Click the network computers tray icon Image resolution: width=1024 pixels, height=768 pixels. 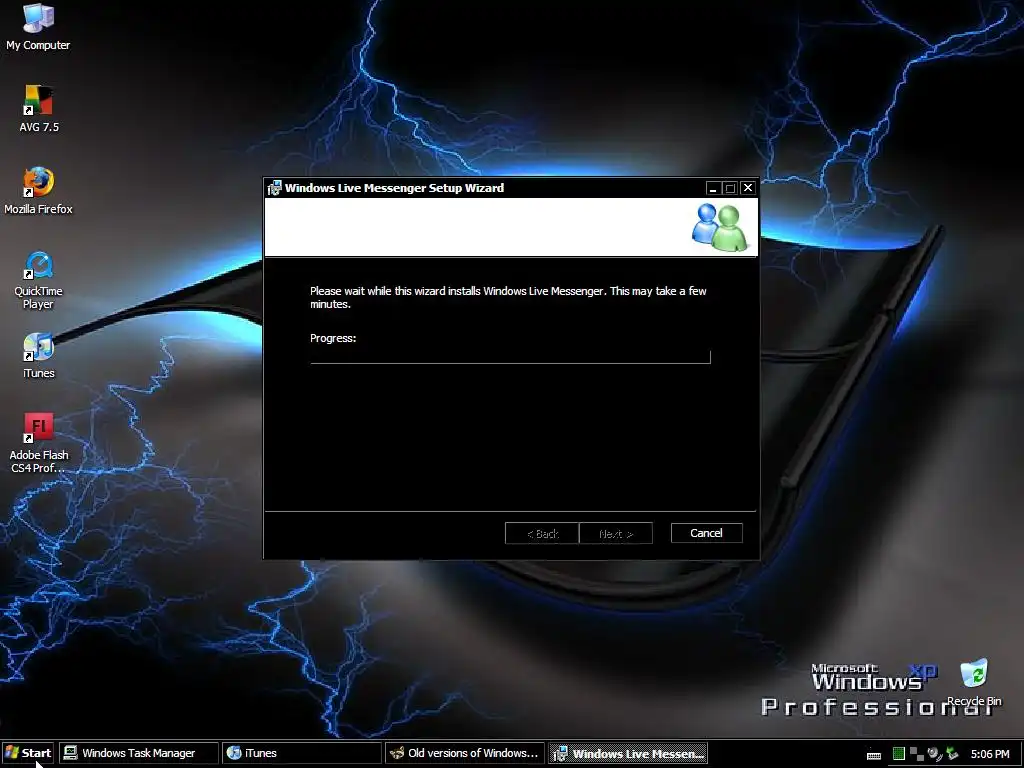[x=916, y=754]
